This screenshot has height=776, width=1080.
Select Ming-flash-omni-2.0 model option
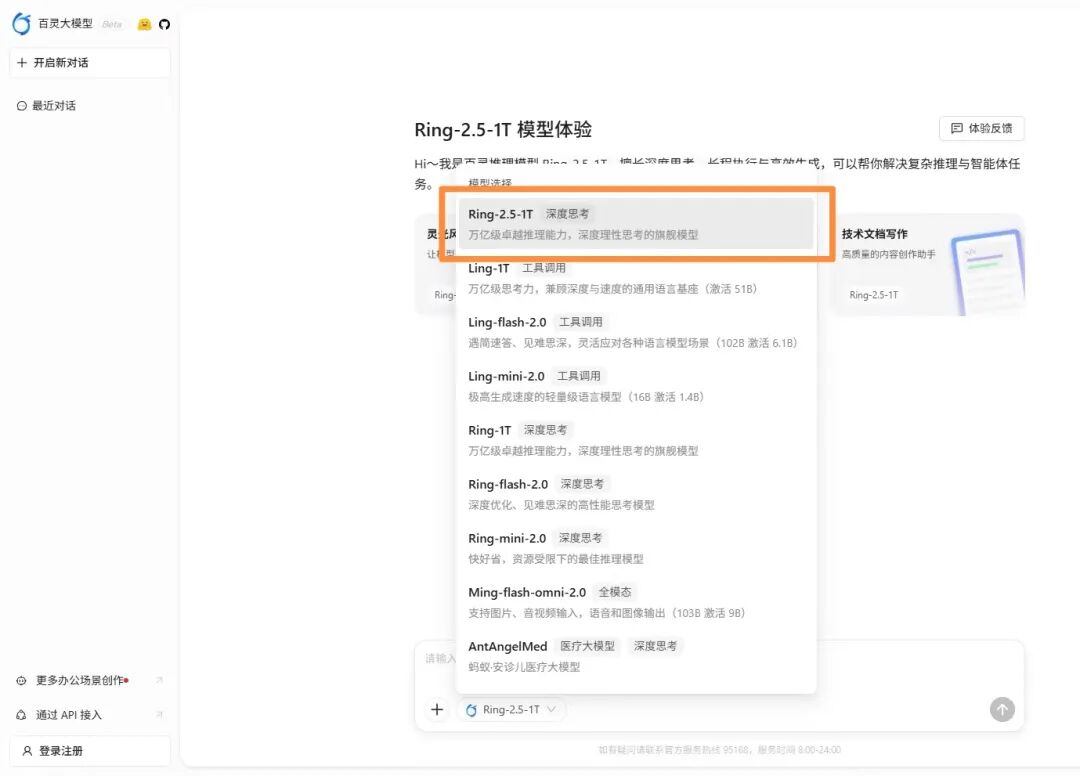point(636,602)
